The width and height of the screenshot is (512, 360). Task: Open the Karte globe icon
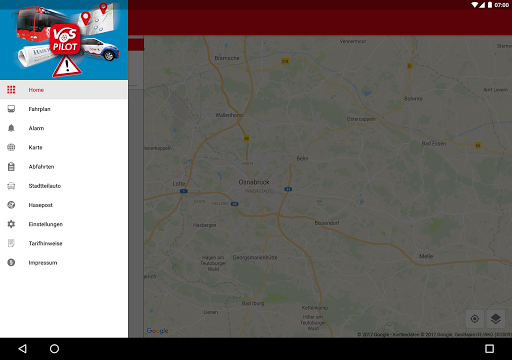click(11, 147)
